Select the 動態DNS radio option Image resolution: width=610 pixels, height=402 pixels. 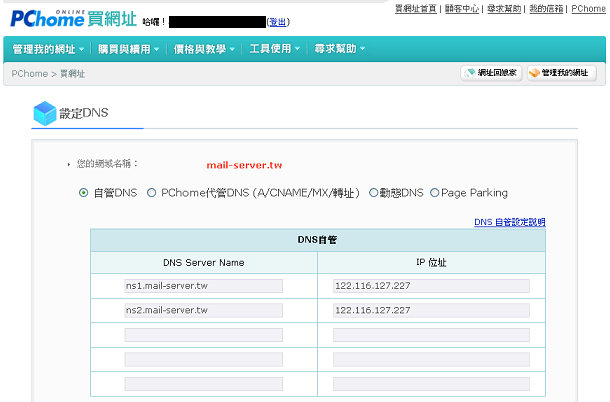(x=373, y=193)
